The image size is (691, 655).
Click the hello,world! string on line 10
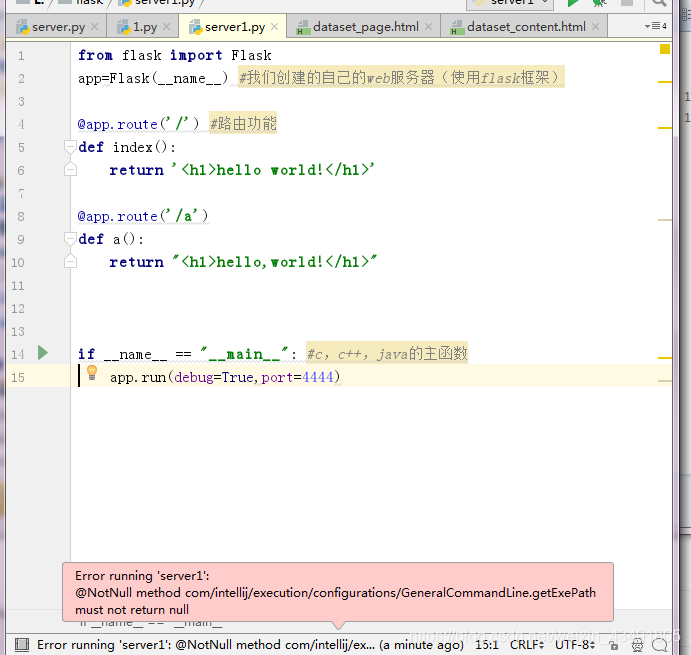click(x=274, y=262)
